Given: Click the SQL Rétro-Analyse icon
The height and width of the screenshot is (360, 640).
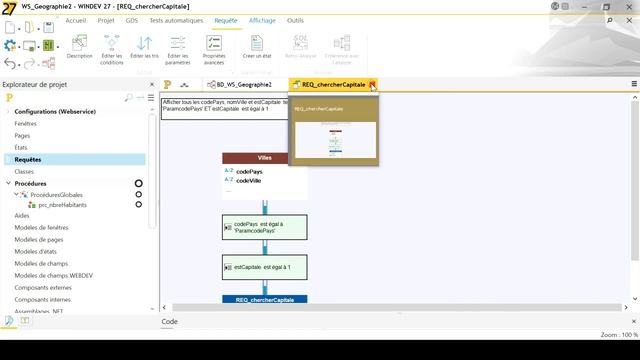Looking at the screenshot, I should 300,47.
